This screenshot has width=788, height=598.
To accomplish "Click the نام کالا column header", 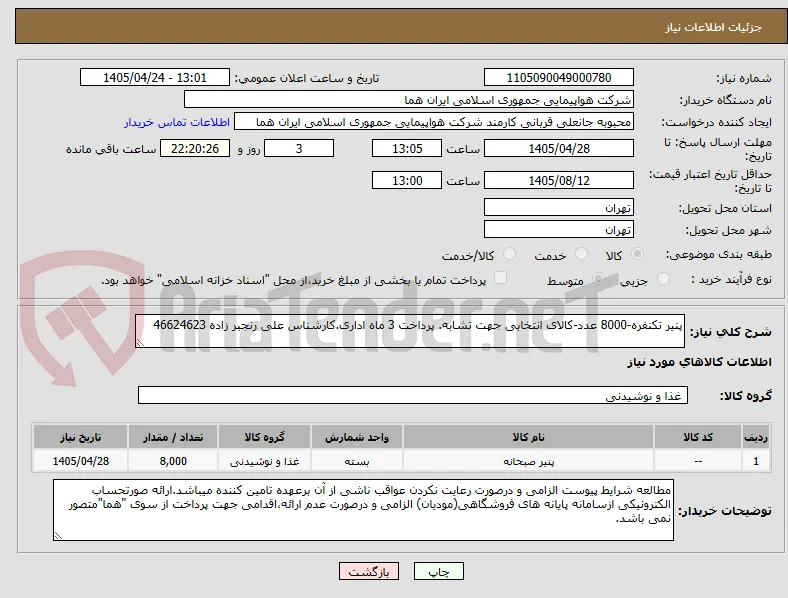I will (x=528, y=437).
